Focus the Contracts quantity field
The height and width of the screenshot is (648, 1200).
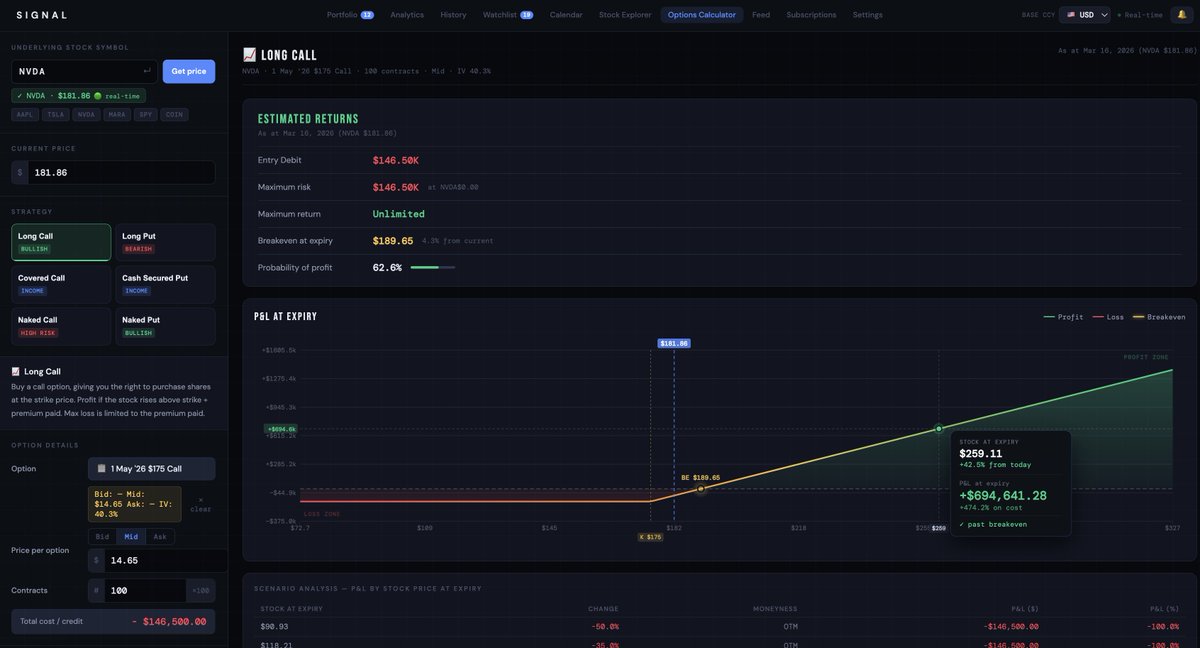pos(145,591)
